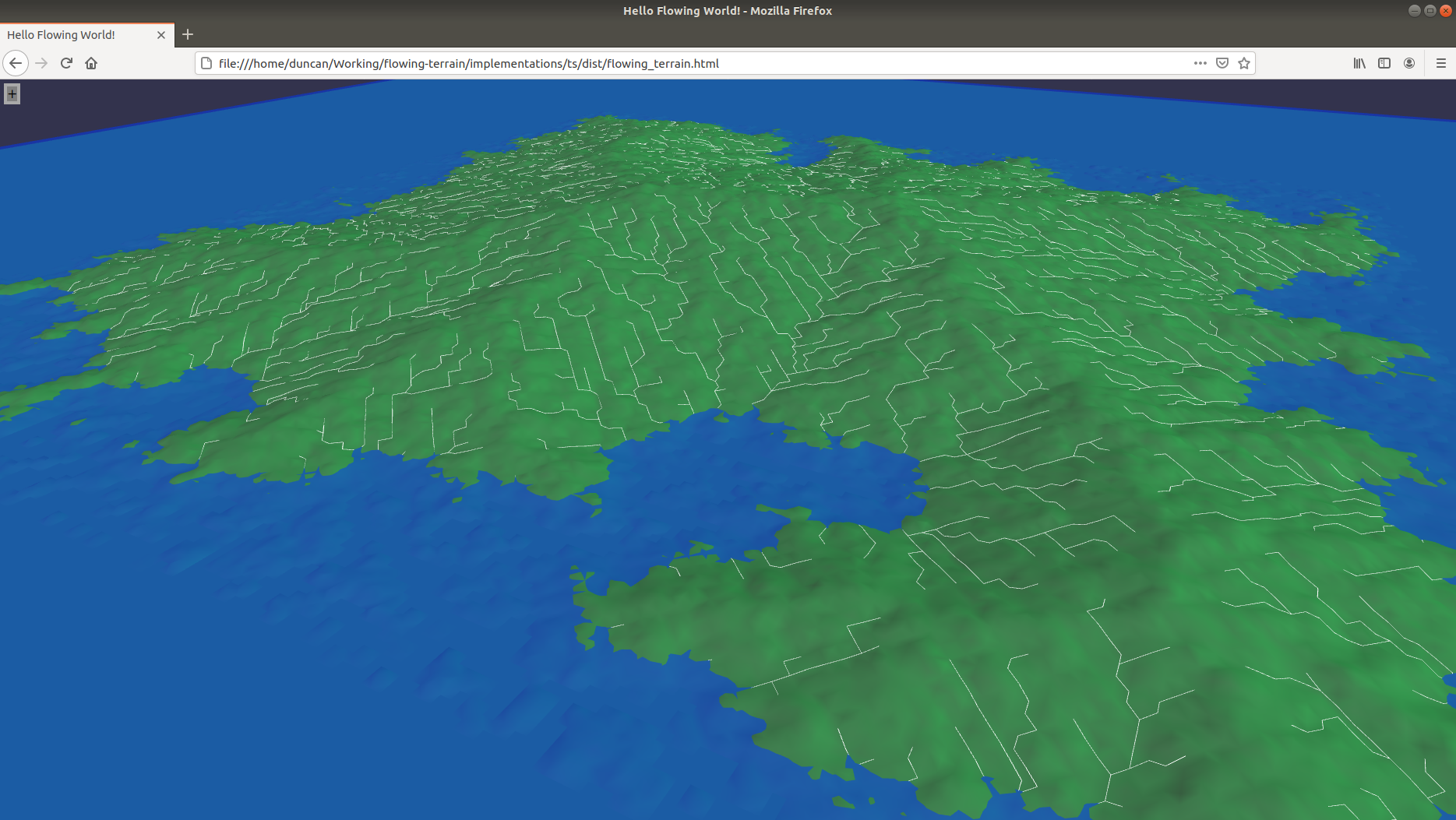
Task: Save page to Pocket
Action: pos(1222,63)
